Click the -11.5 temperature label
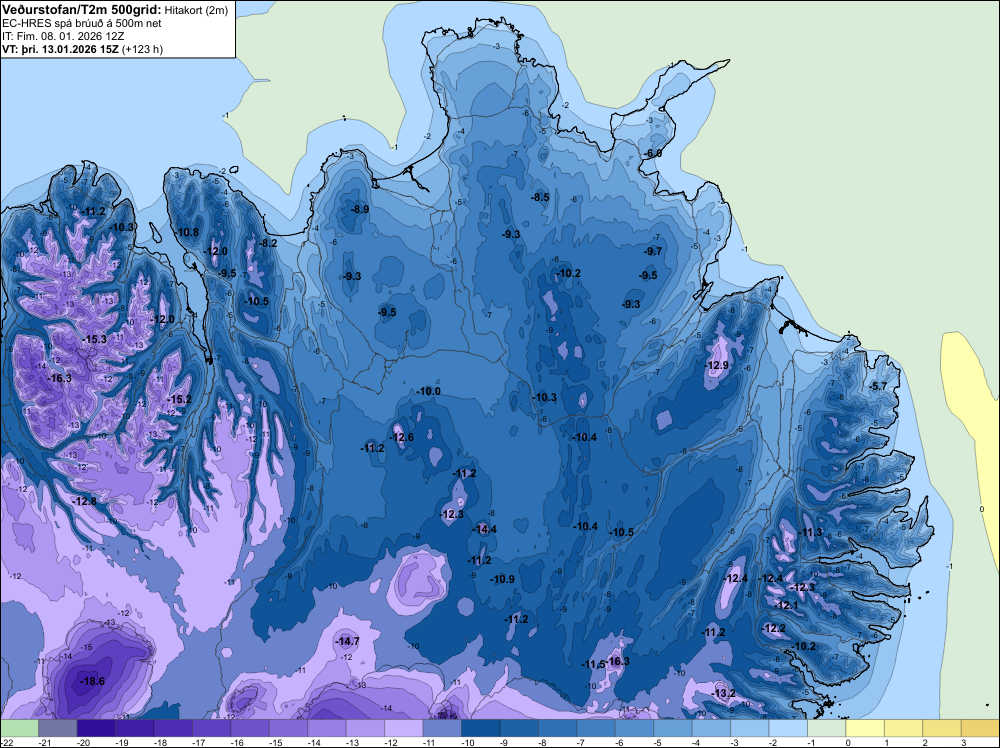The height and width of the screenshot is (748, 1000). click(593, 664)
